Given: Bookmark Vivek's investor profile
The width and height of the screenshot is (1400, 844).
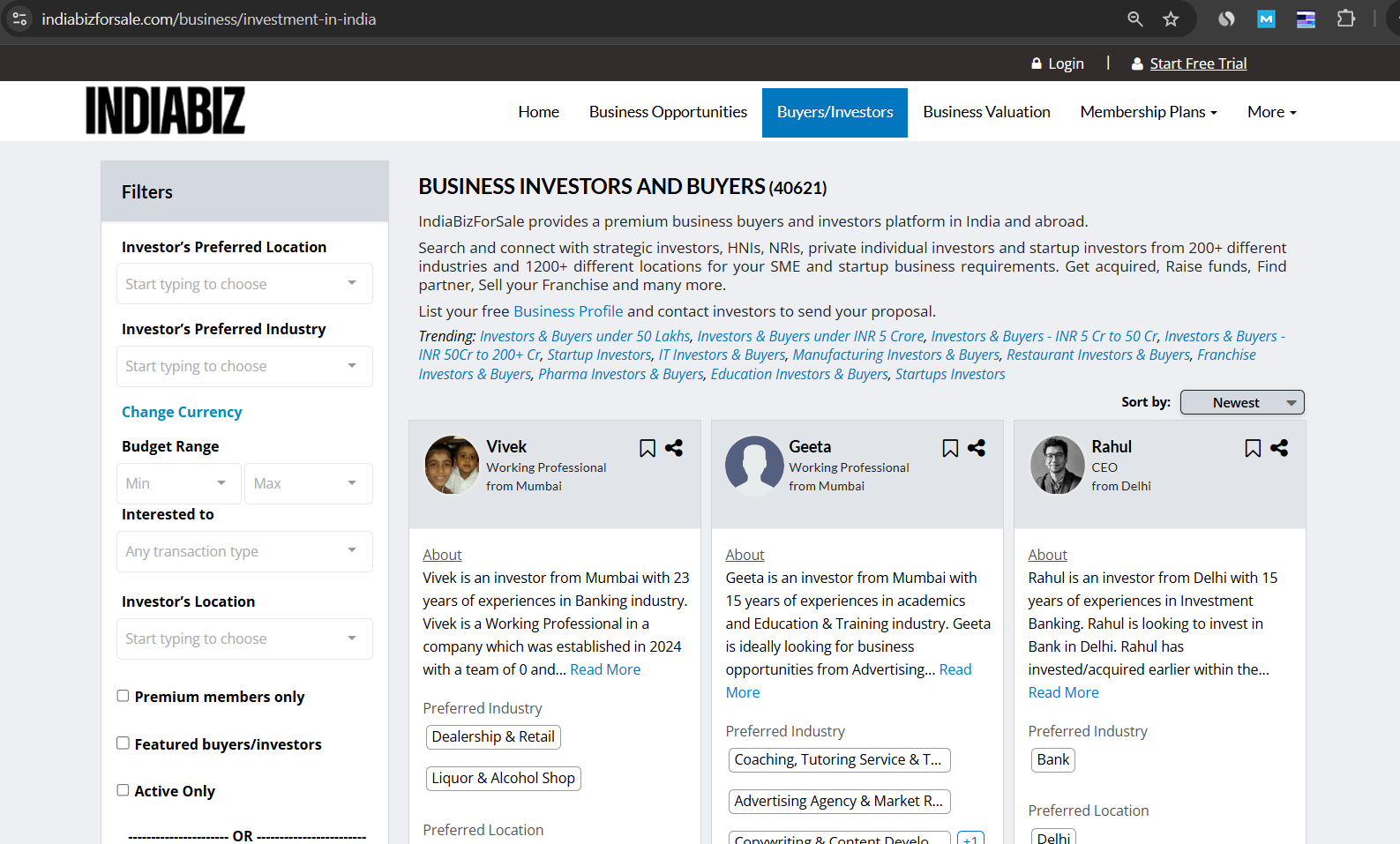Looking at the screenshot, I should (x=648, y=448).
